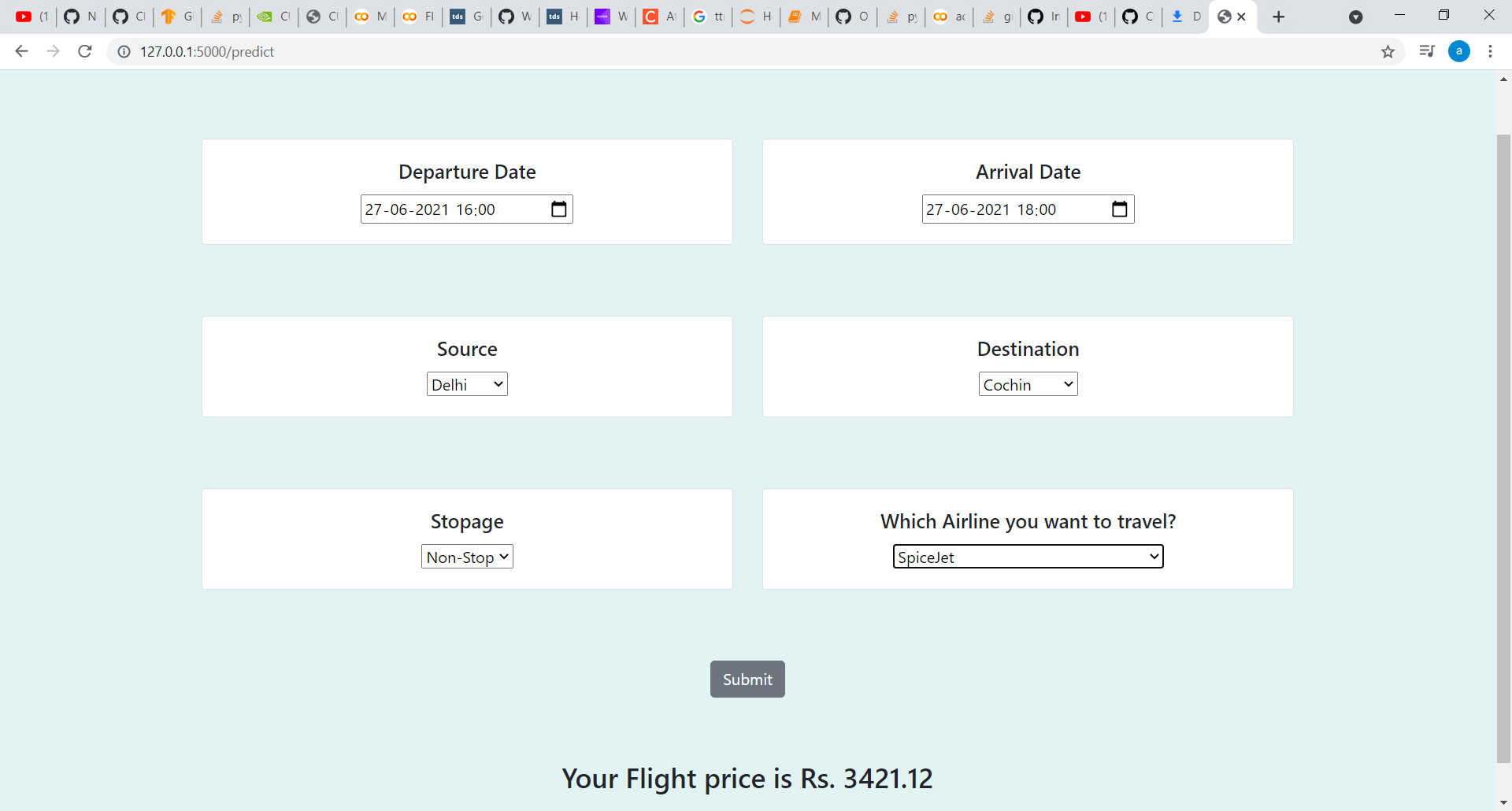Open a new browser tab with plus button
The height and width of the screenshot is (811, 1512).
[1278, 16]
